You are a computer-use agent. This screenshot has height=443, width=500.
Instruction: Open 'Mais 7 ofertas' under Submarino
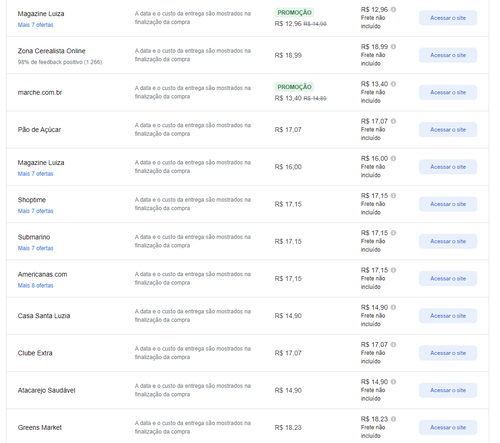[x=35, y=248]
